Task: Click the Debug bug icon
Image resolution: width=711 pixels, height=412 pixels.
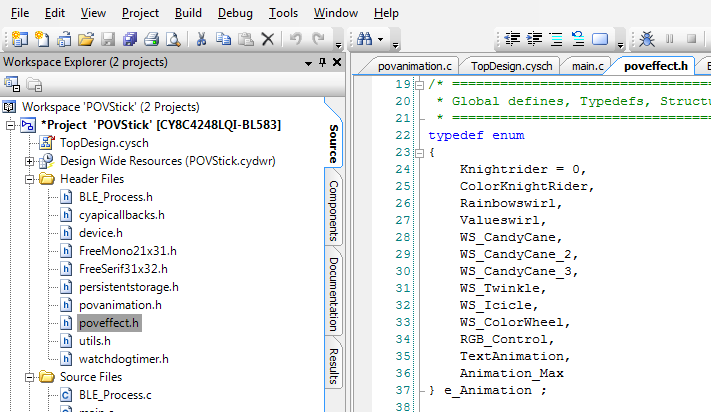Action: pyautogui.click(x=647, y=39)
